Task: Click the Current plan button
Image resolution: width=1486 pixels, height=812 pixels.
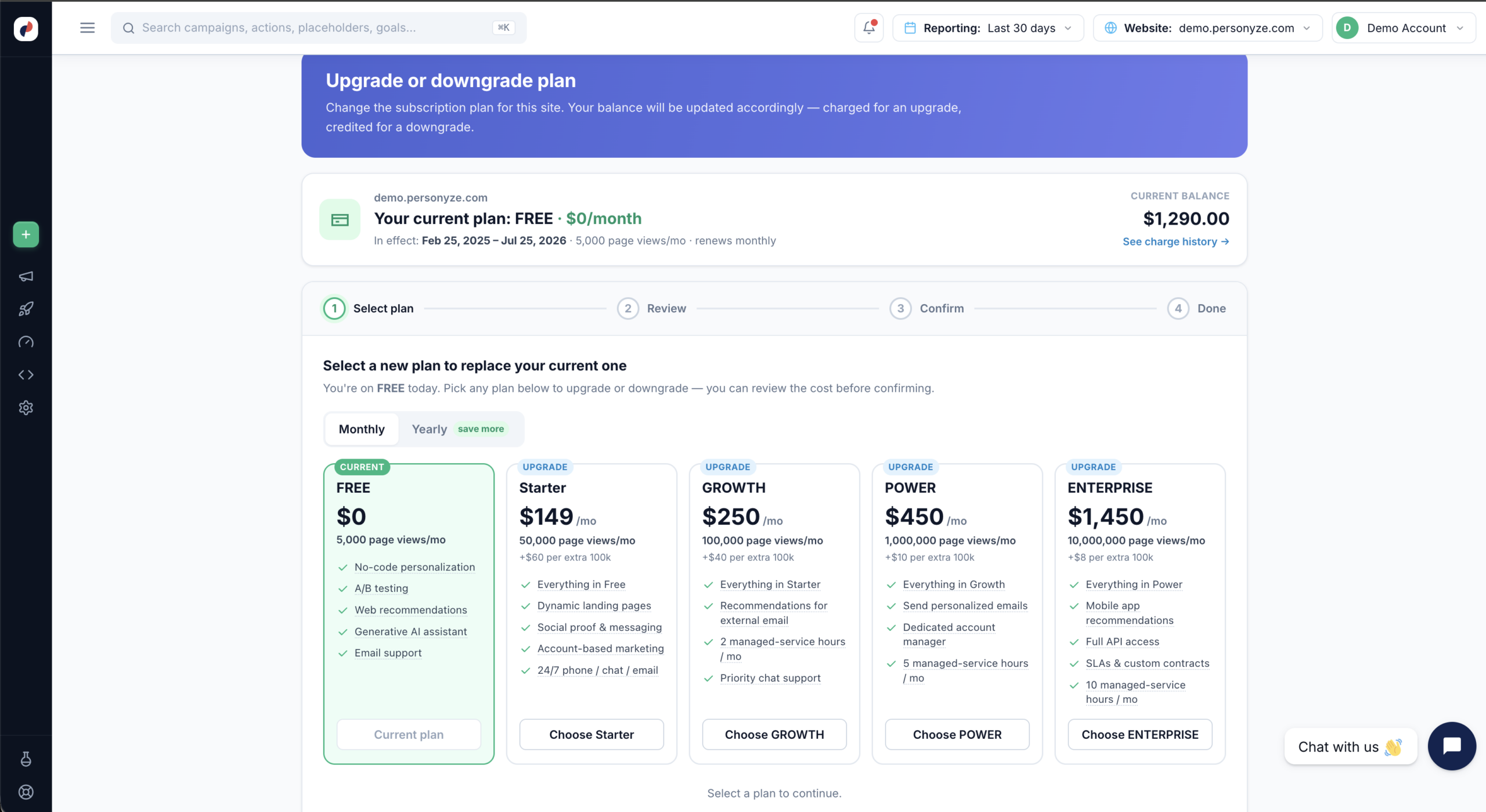Action: pyautogui.click(x=409, y=735)
